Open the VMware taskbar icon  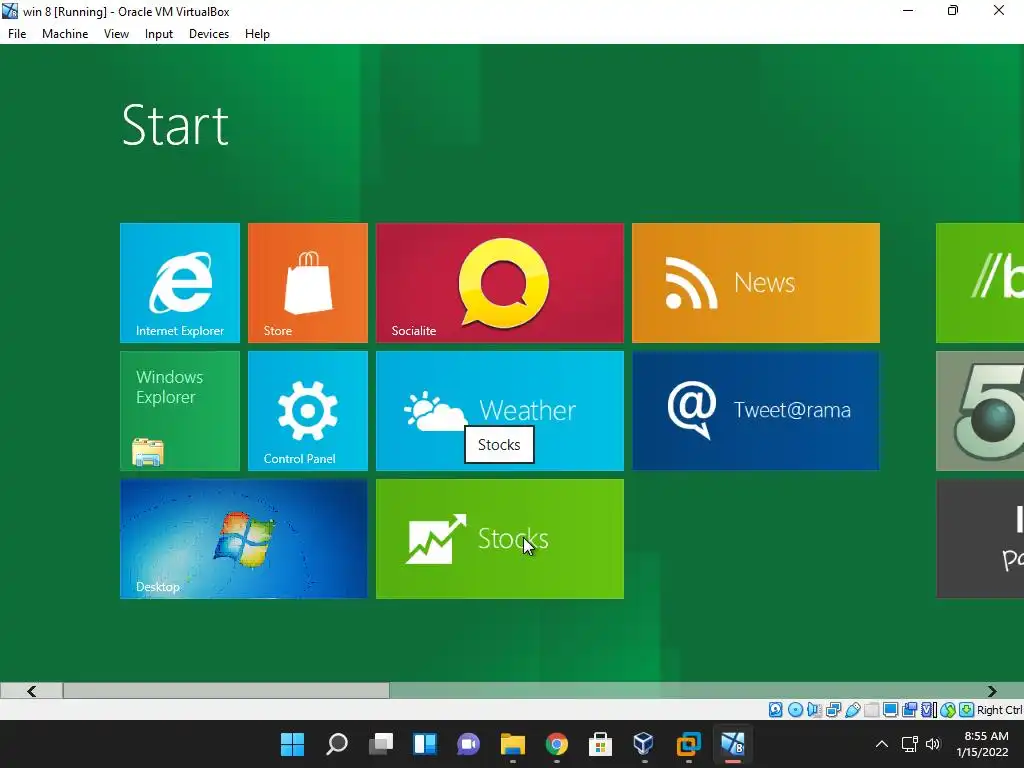tap(688, 744)
